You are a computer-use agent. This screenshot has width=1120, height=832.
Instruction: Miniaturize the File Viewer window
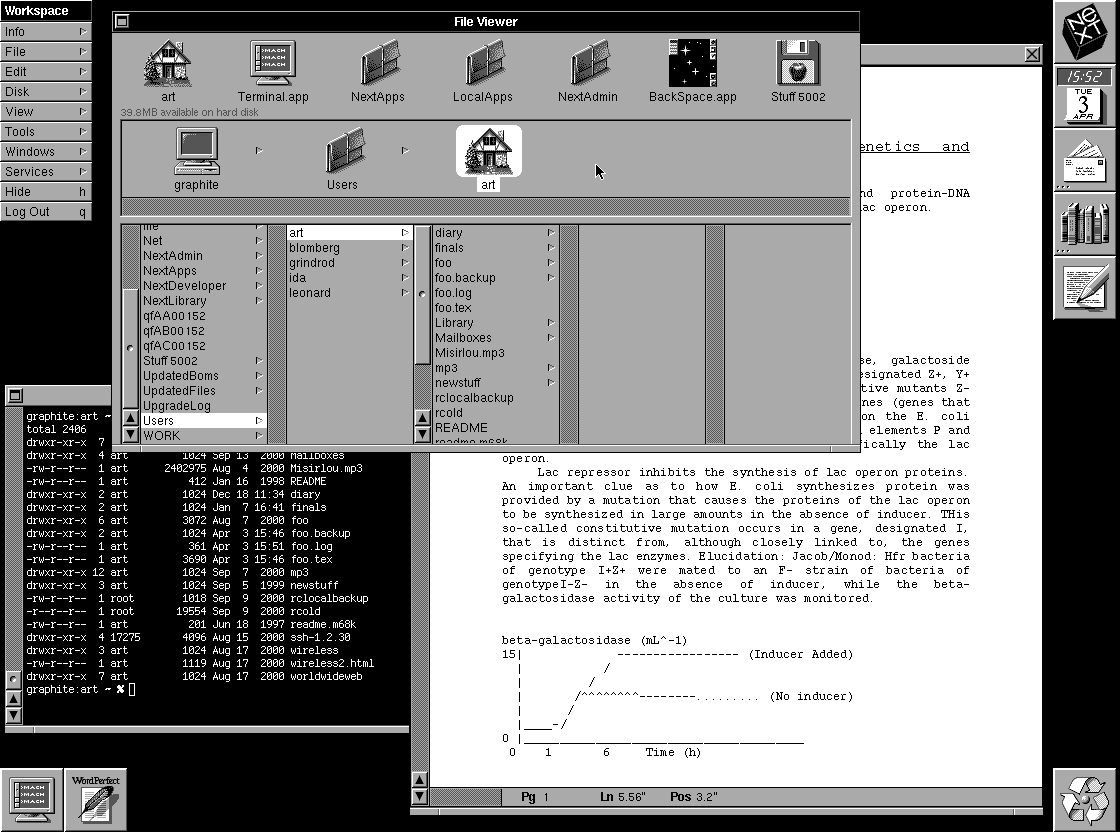(x=122, y=21)
